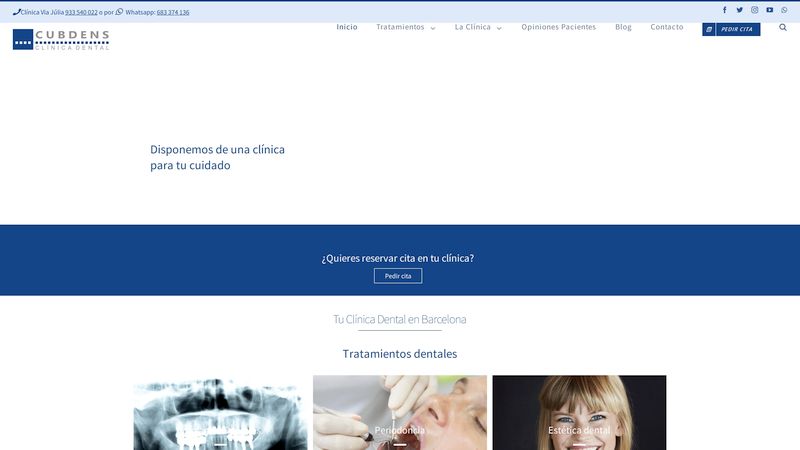Open the dental X-ray treatment thumbnail
The height and width of the screenshot is (450, 800).
(x=220, y=413)
